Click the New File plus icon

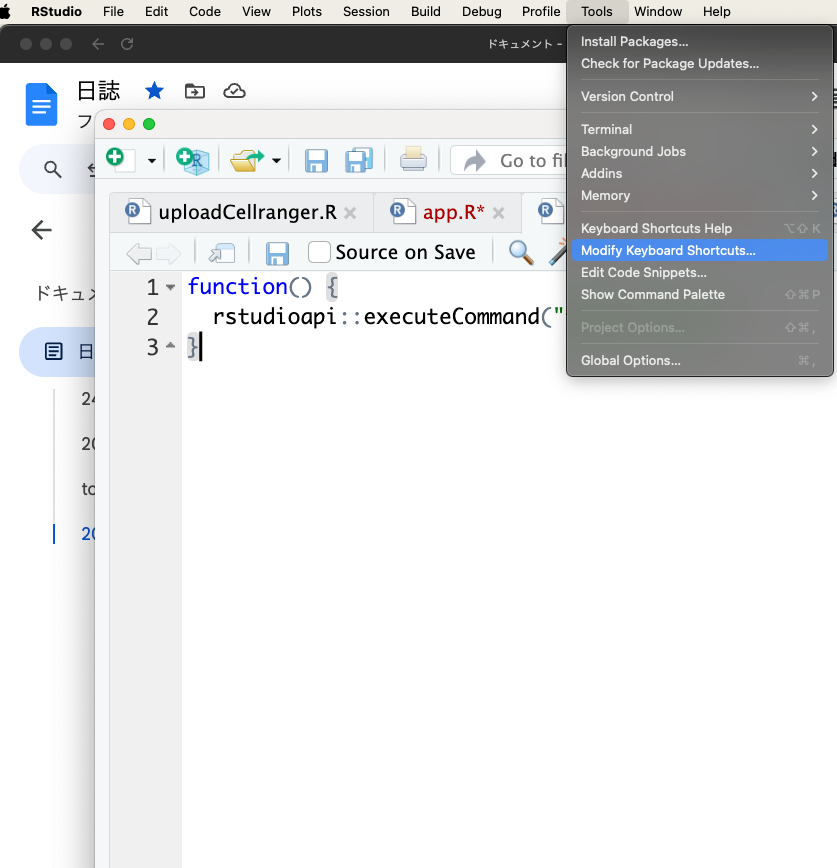[x=120, y=160]
